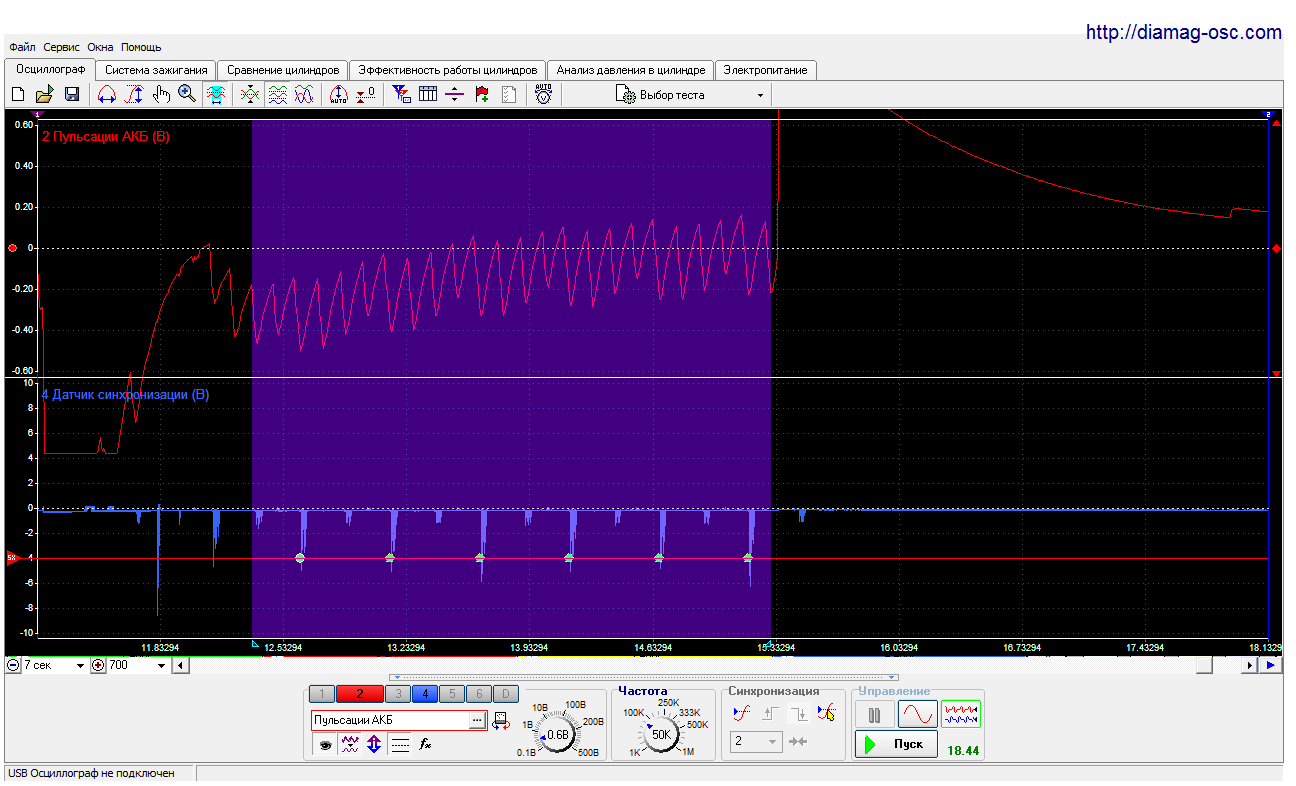This screenshot has height=786, width=1296.
Task: Open the Выбор теста dropdown
Action: (x=691, y=95)
